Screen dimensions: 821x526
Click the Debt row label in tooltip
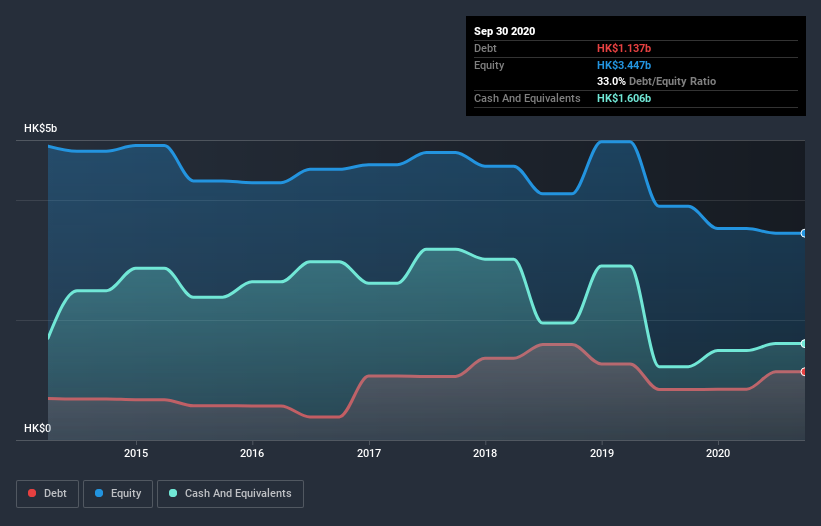[x=485, y=49]
